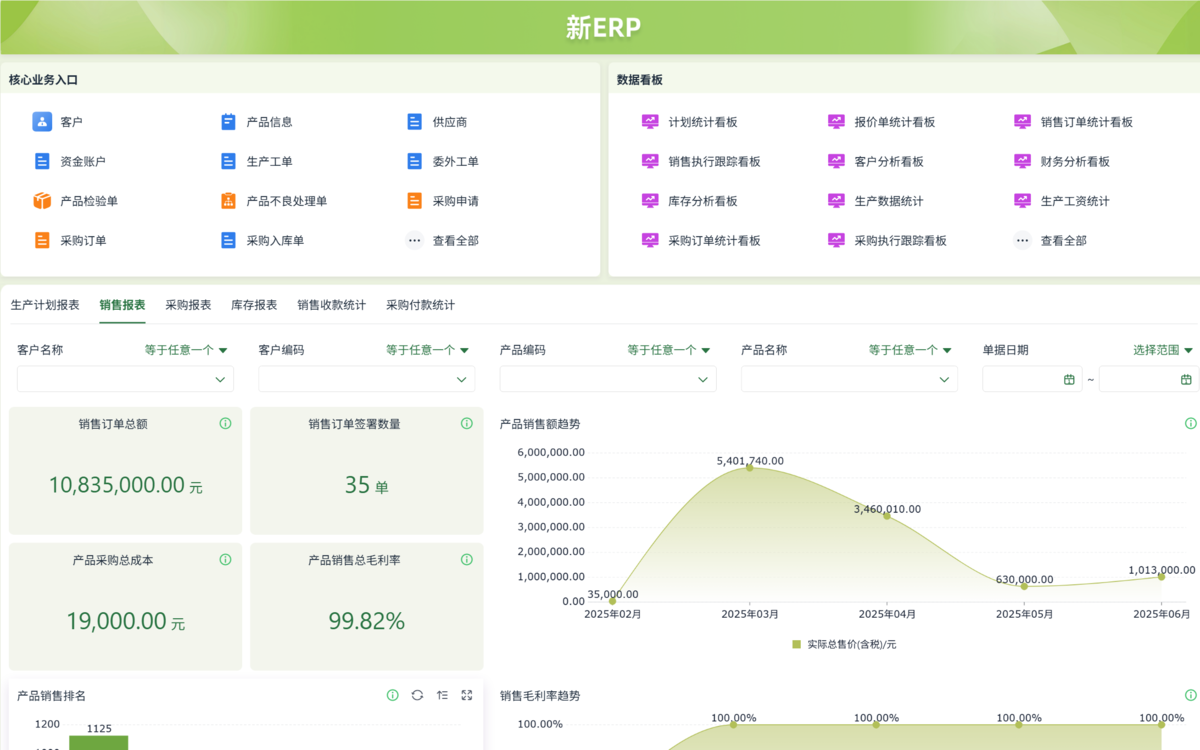Open the 报价单统计看板 dashboard icon
Viewport: 1200px width, 750px height.
(x=836, y=122)
